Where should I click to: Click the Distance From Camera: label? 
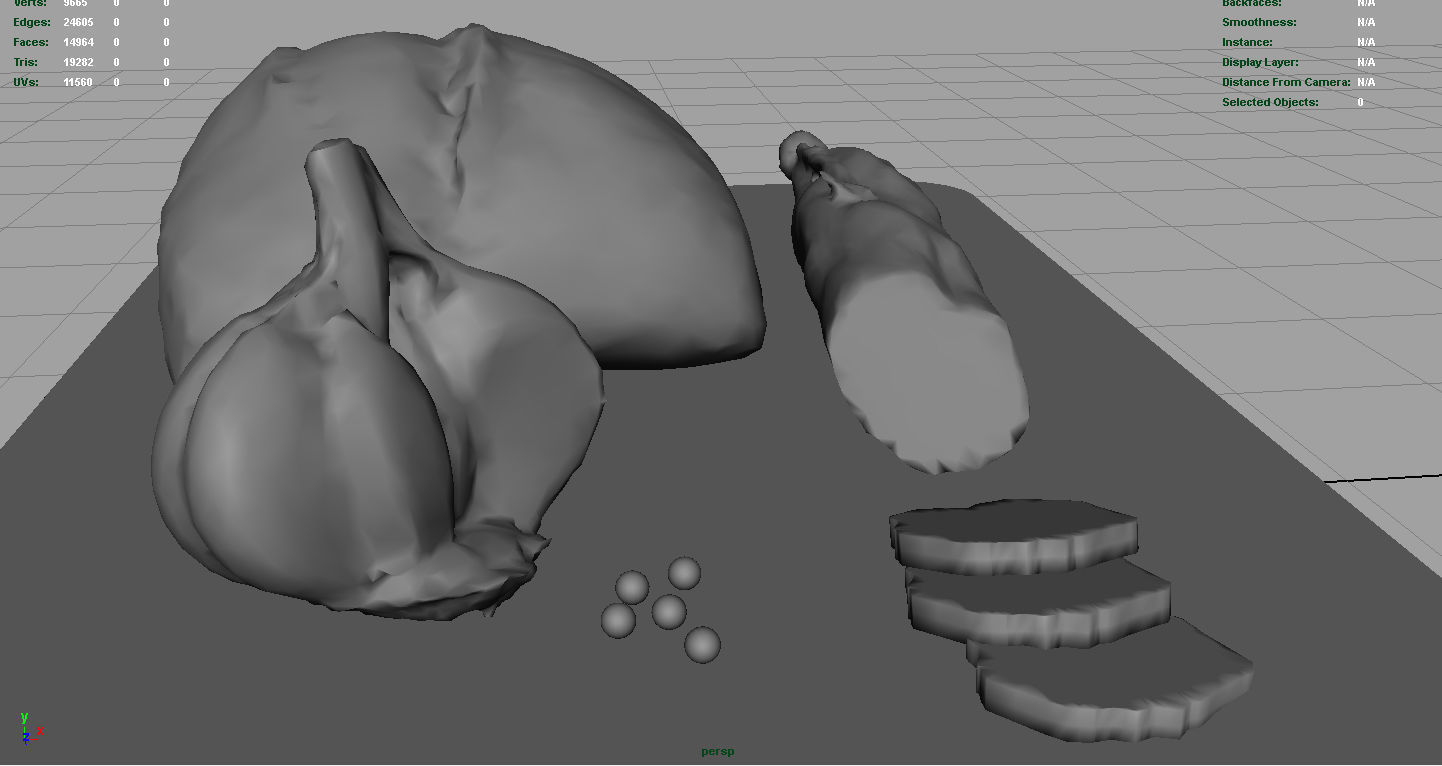pos(1286,82)
